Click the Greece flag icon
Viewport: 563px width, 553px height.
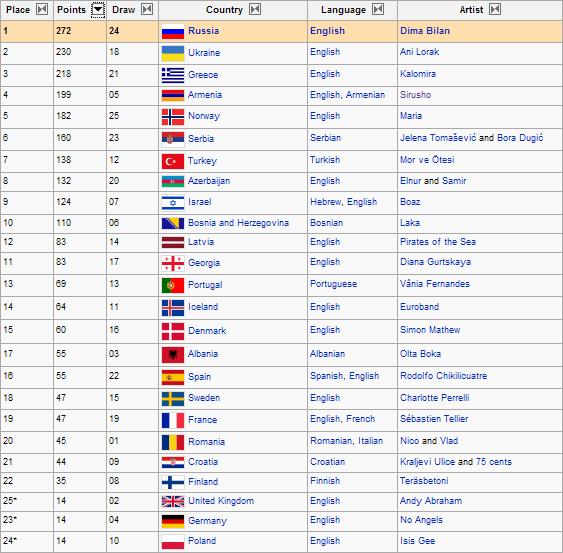click(173, 75)
